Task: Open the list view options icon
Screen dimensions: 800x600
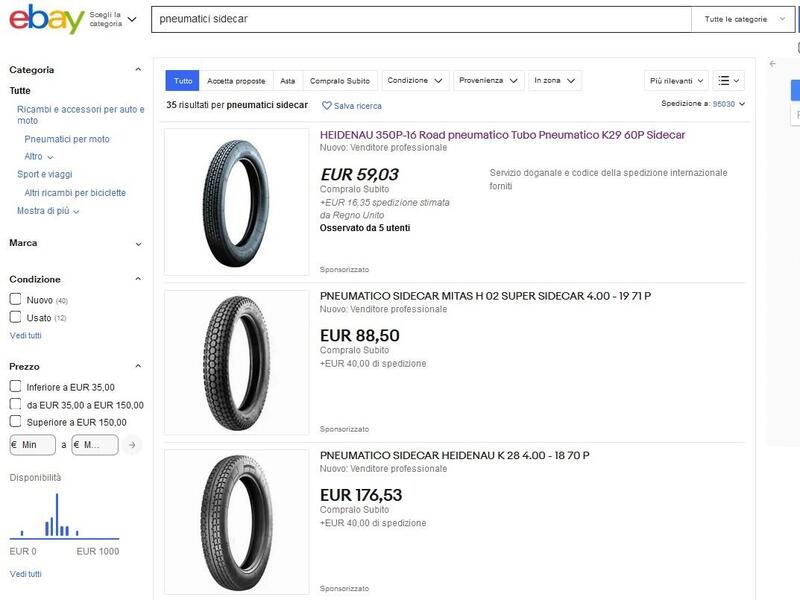Action: coord(730,80)
